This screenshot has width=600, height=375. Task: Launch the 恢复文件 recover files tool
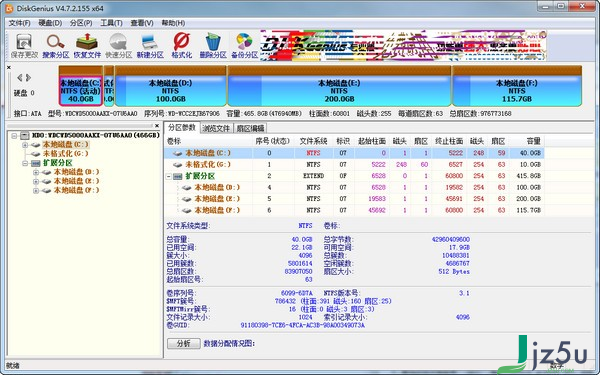coord(87,46)
